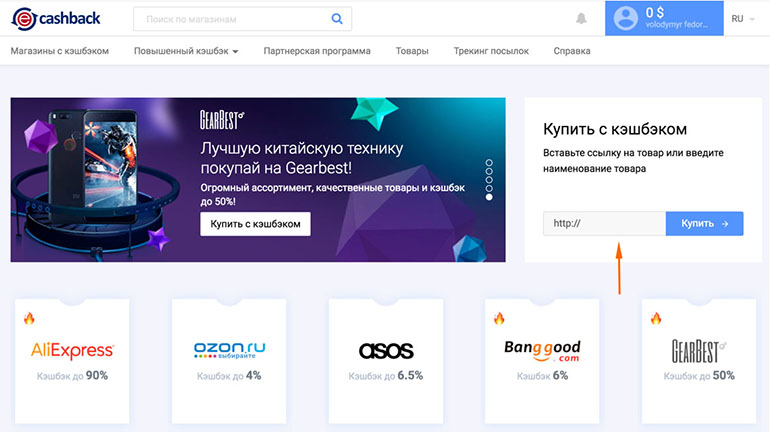Click the blue Купить button
Image resolution: width=770 pixels, height=432 pixels.
tap(704, 223)
